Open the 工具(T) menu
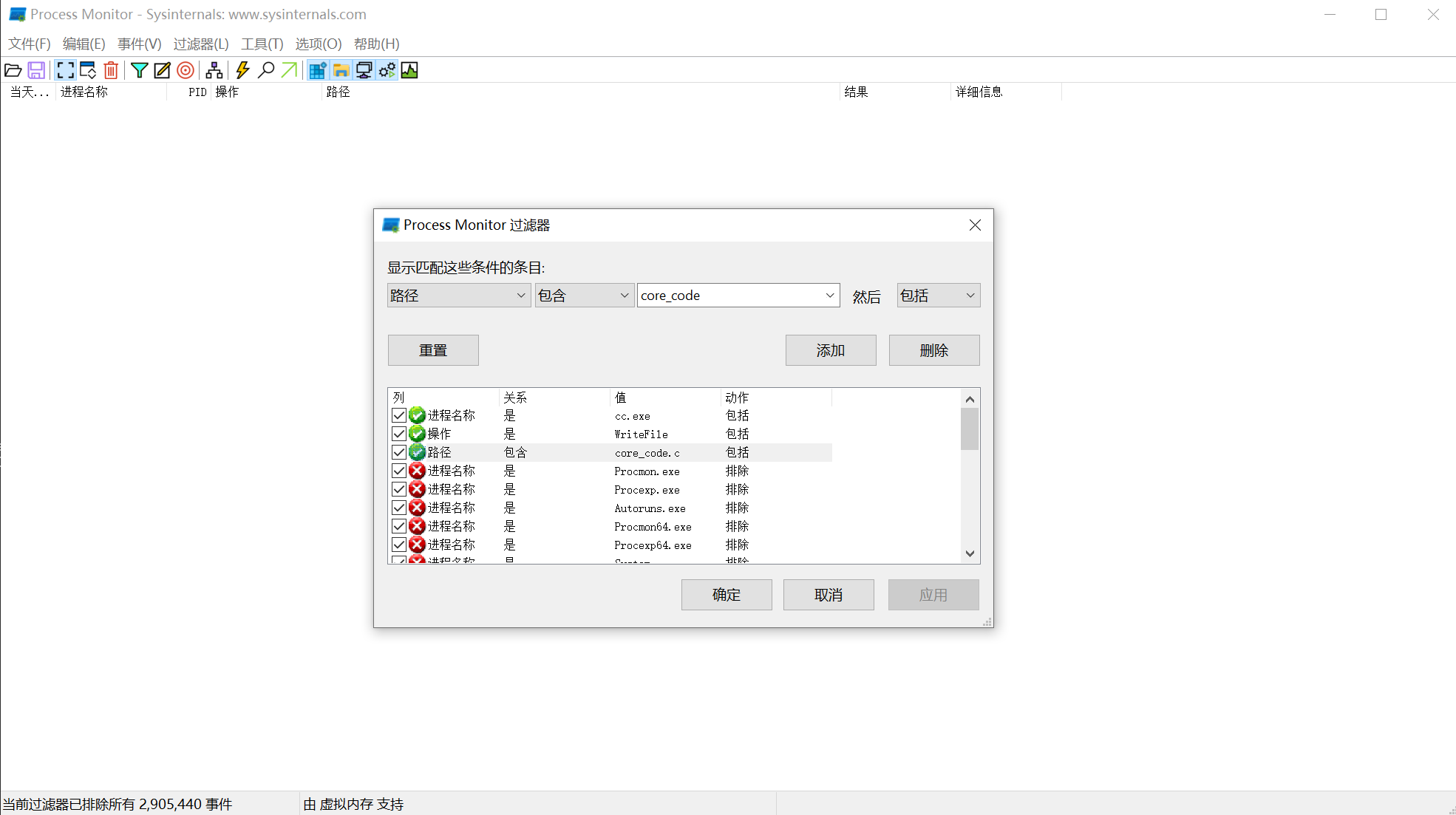 [x=262, y=44]
